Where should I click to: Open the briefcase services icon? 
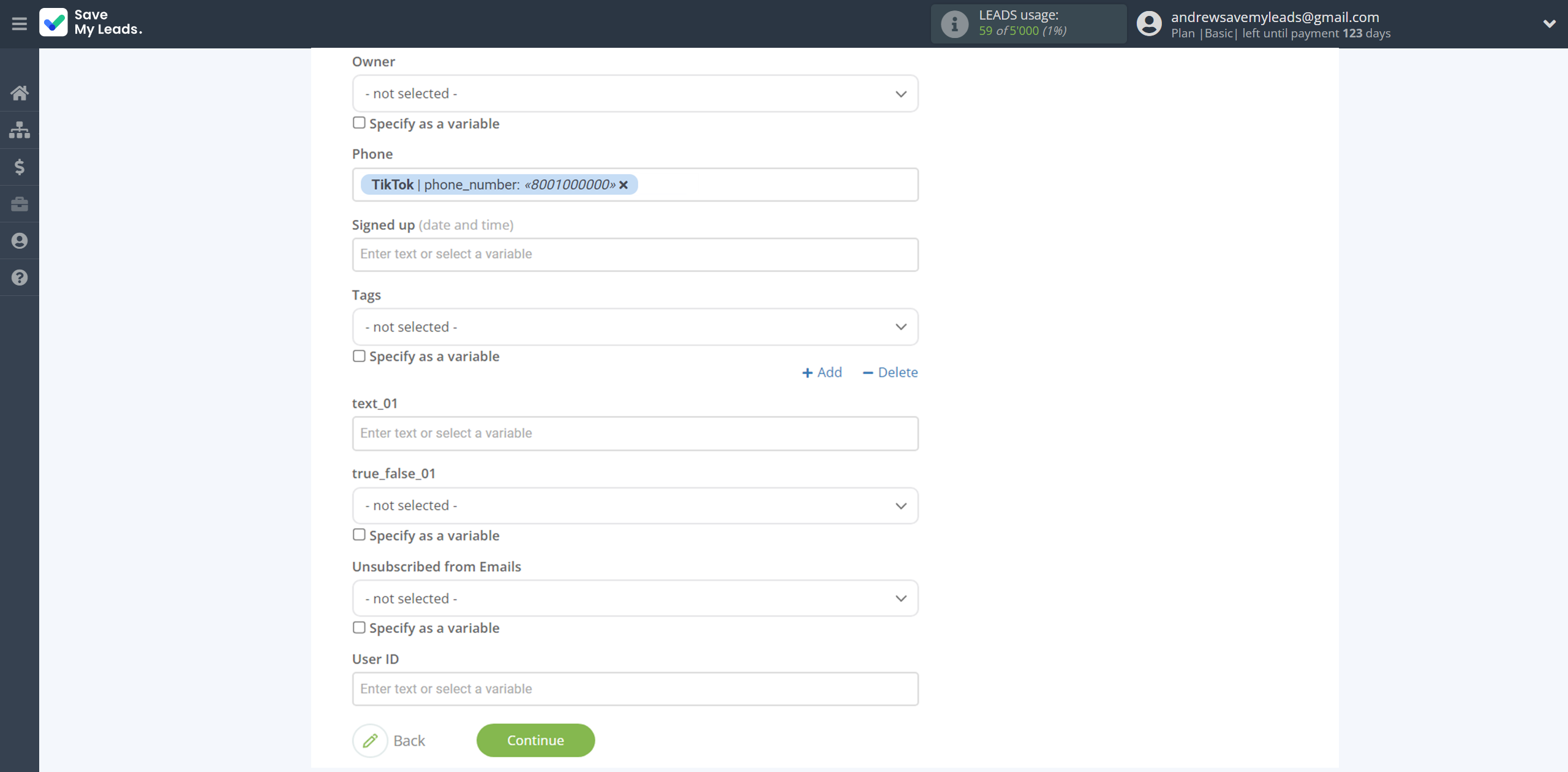coord(19,204)
